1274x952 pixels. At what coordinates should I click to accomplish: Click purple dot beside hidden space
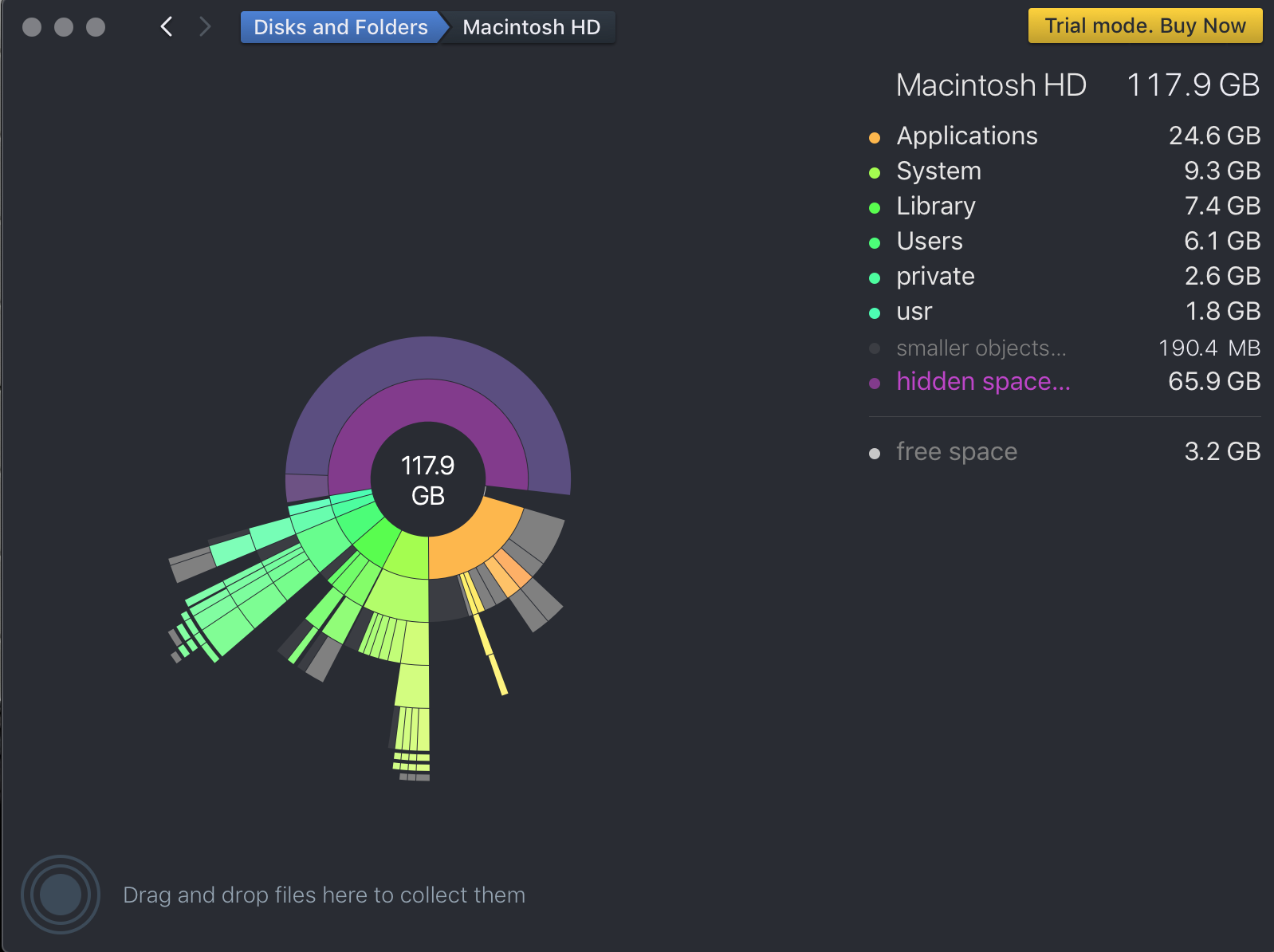(875, 383)
